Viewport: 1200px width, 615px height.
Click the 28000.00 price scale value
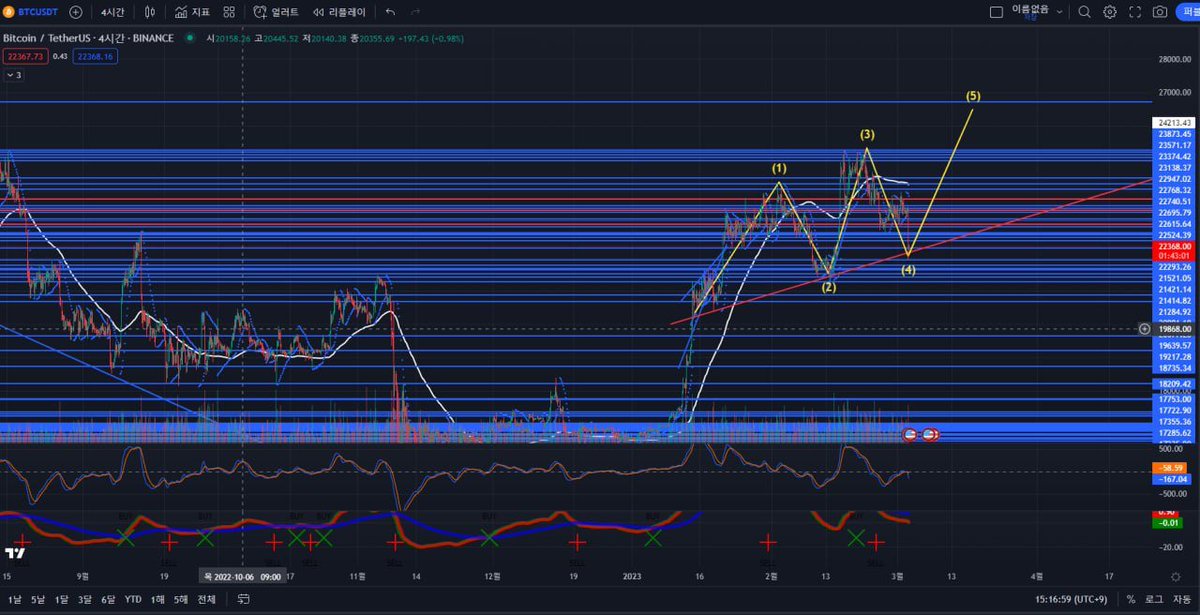(x=1175, y=59)
